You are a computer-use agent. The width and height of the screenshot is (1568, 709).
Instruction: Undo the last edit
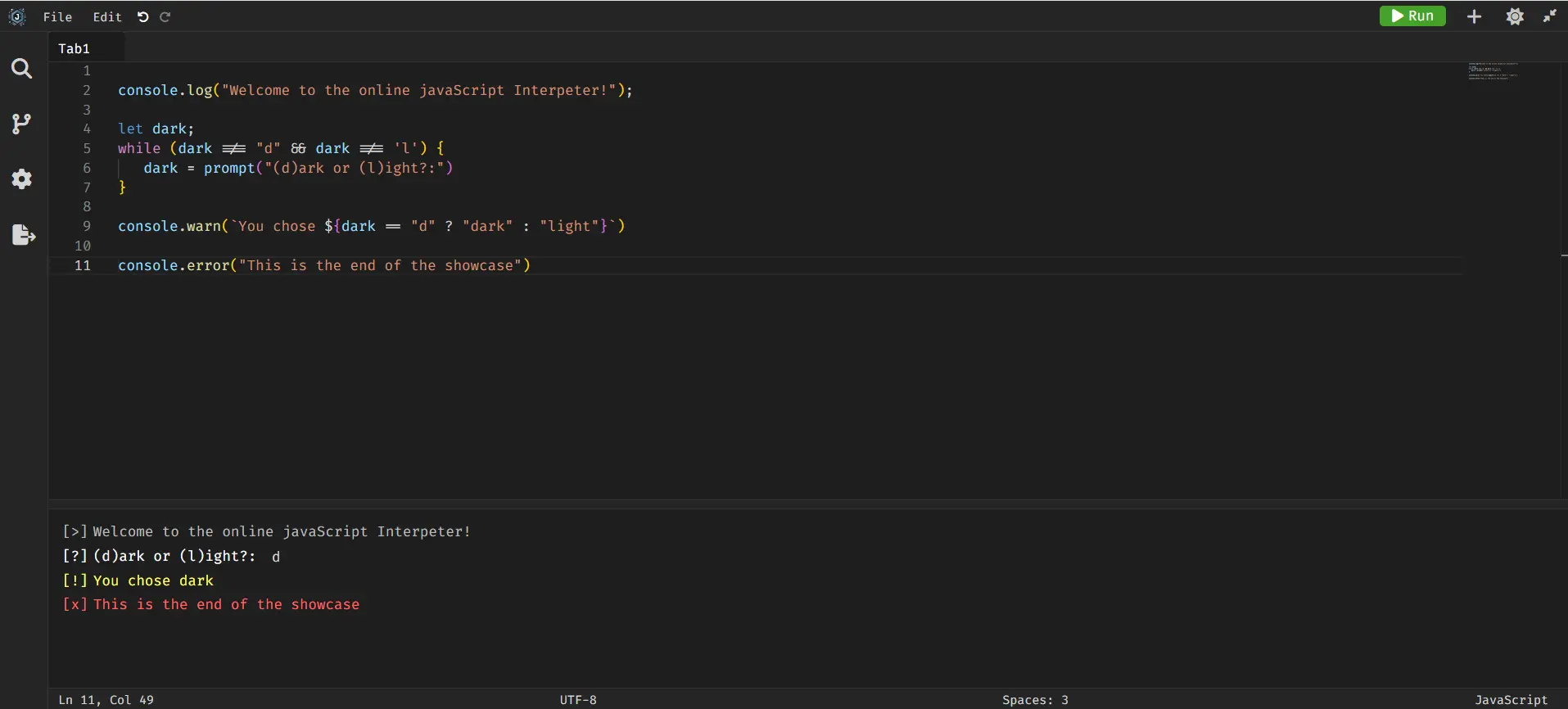pos(143,16)
